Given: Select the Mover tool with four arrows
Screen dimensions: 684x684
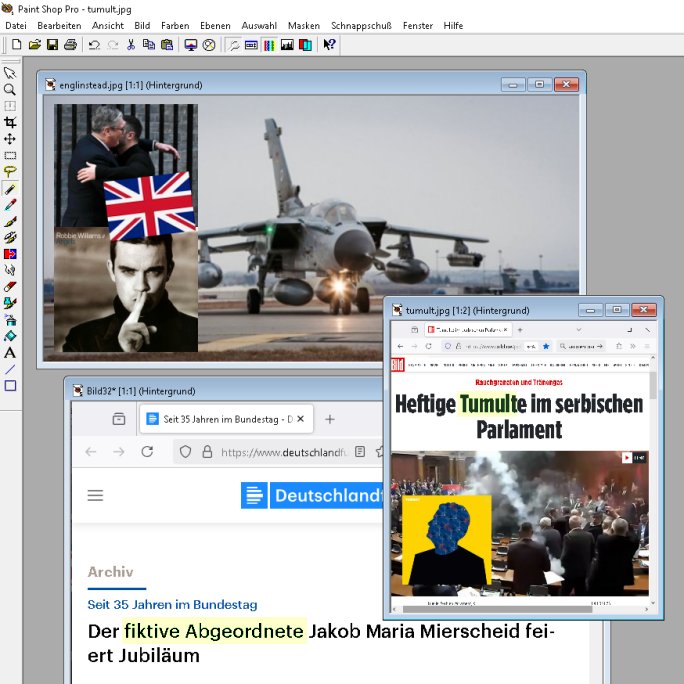Looking at the screenshot, I should coord(10,139).
